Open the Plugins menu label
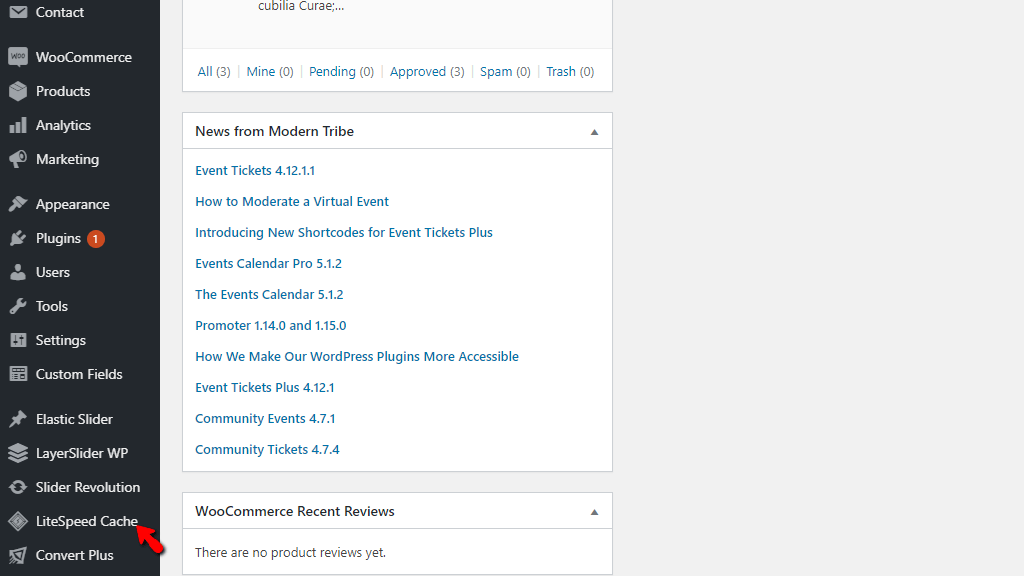The image size is (1024, 576). pos(58,238)
